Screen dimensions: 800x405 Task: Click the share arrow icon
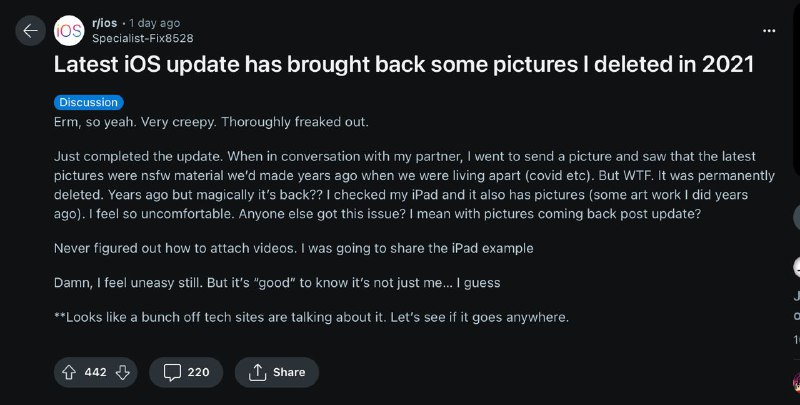tap(256, 372)
